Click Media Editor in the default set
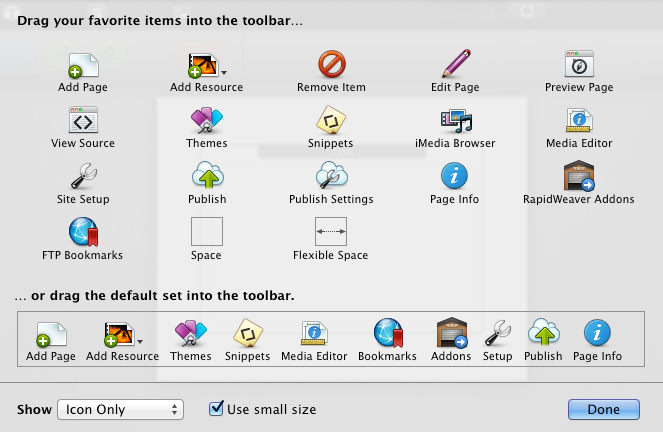 point(314,342)
